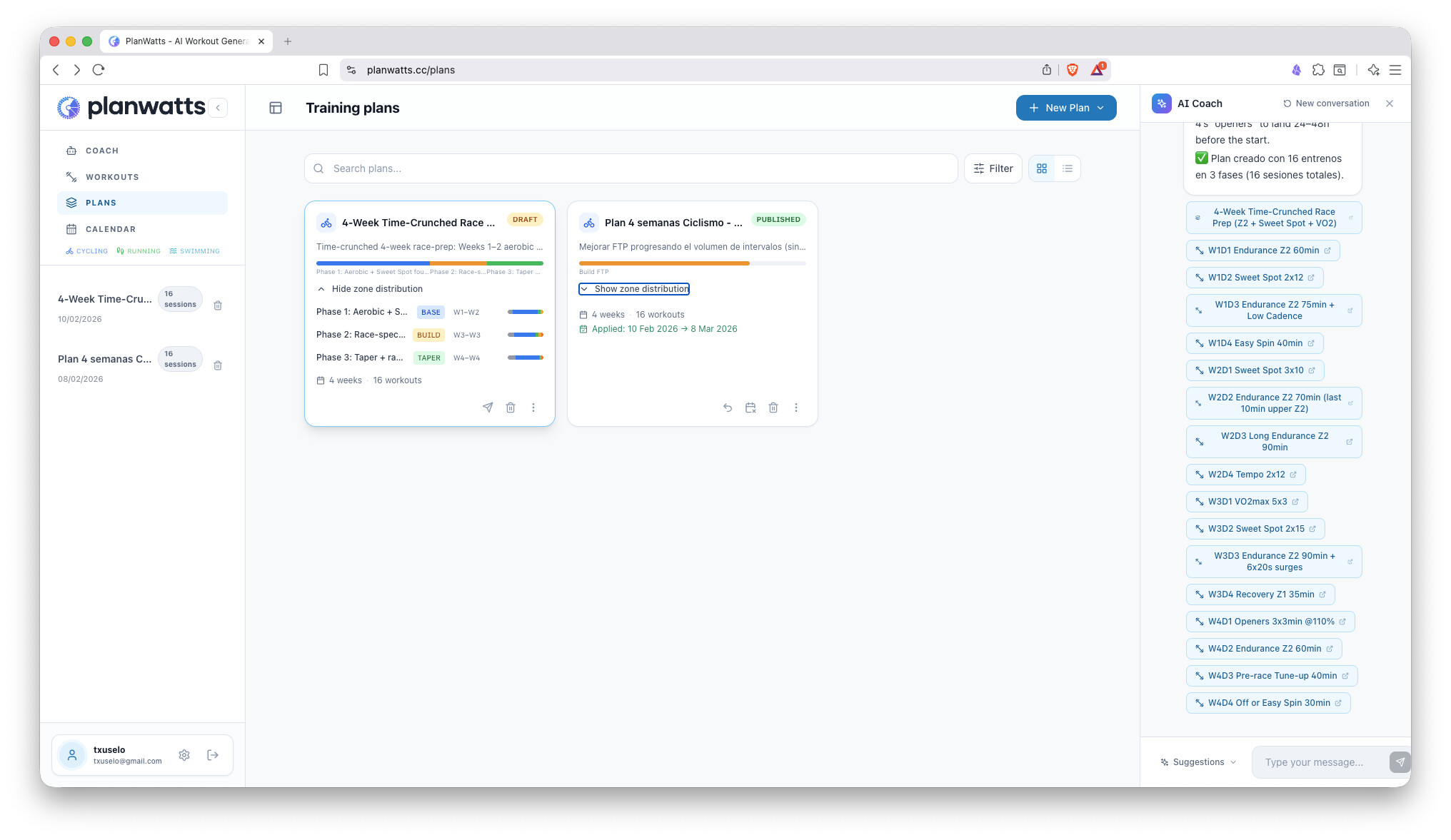Viewport: 1451px width, 840px height.
Task: Switch to list view of plans
Action: (1068, 168)
